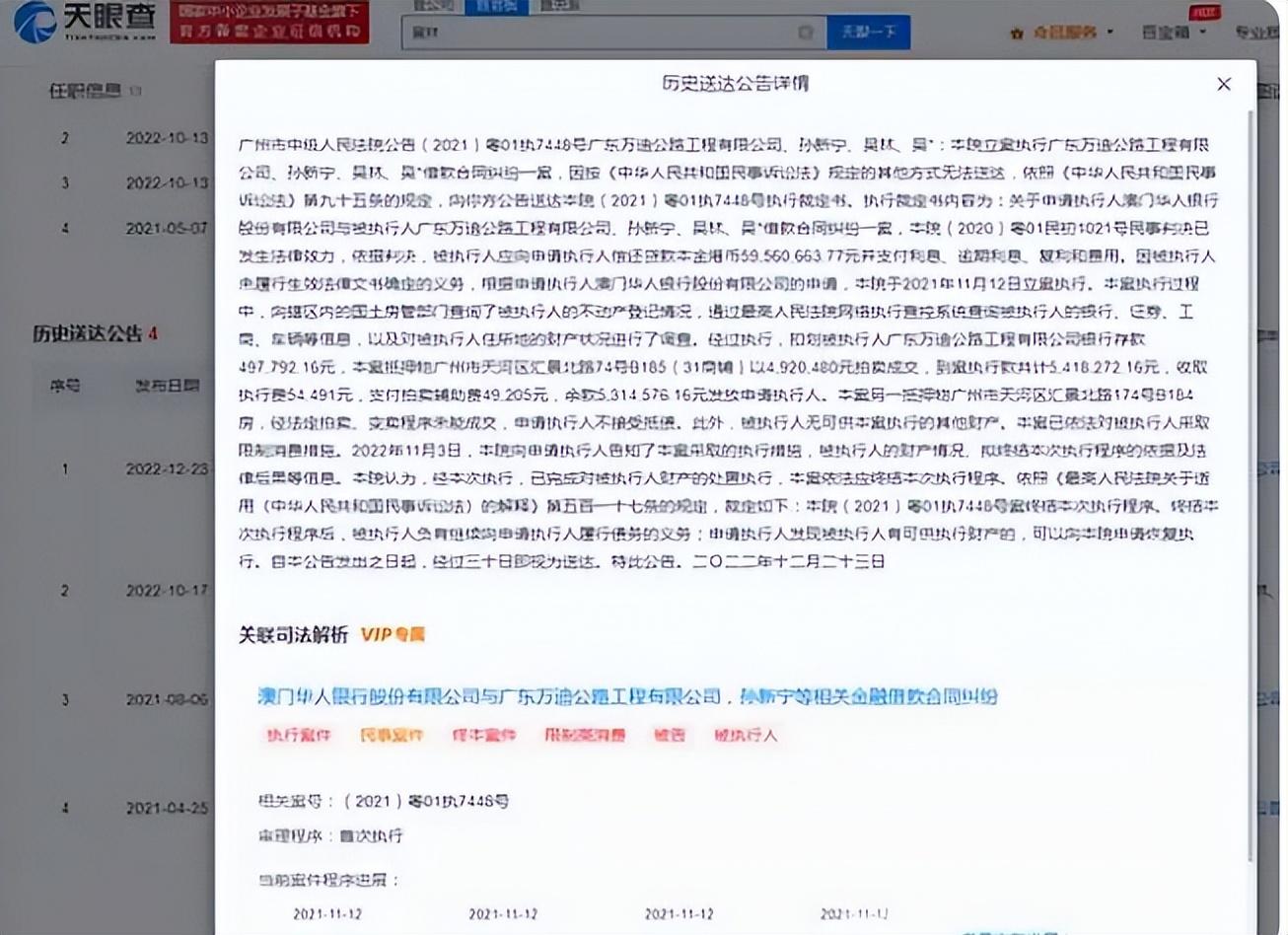This screenshot has width=1288, height=935.
Task: Click the red 官方备案企业征信机构 banner
Action: [269, 22]
